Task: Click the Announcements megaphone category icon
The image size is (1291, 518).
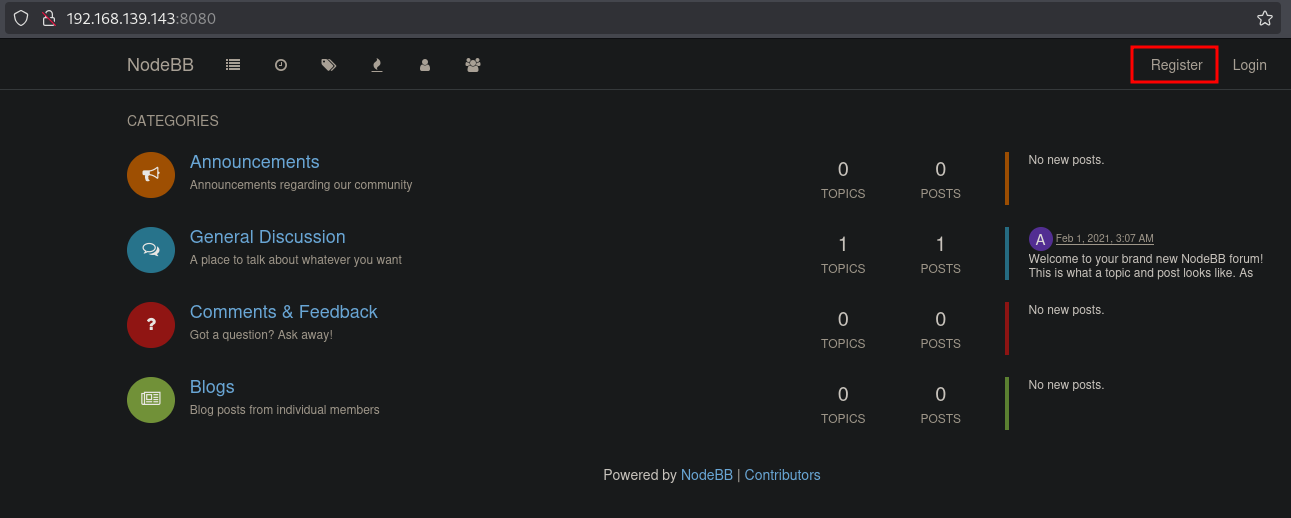Action: coord(151,174)
